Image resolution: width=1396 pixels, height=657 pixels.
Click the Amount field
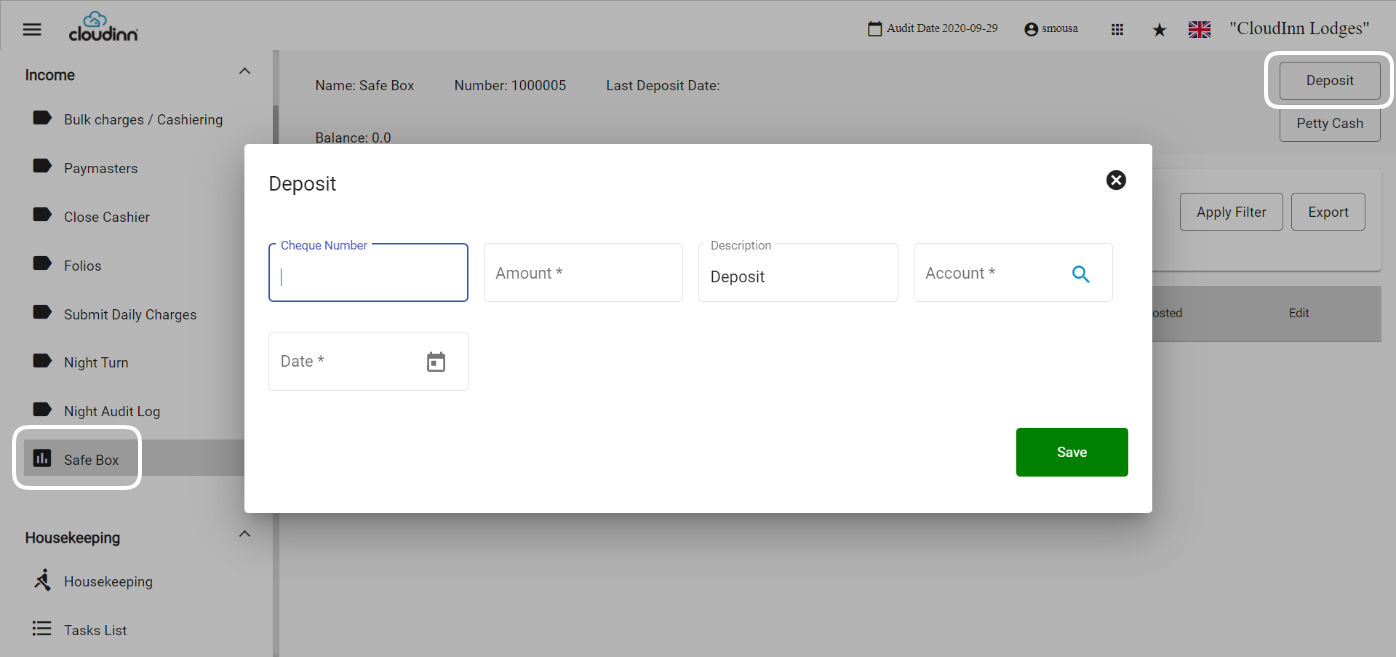pyautogui.click(x=583, y=273)
